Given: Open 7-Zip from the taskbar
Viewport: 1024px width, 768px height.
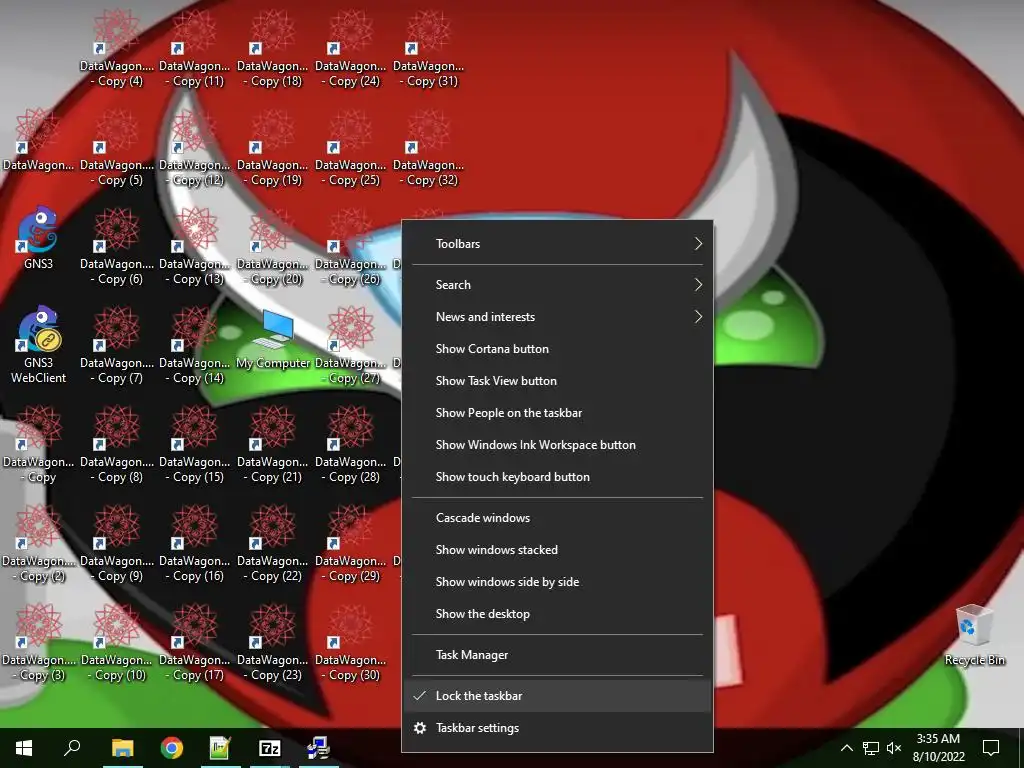Looking at the screenshot, I should [270, 748].
